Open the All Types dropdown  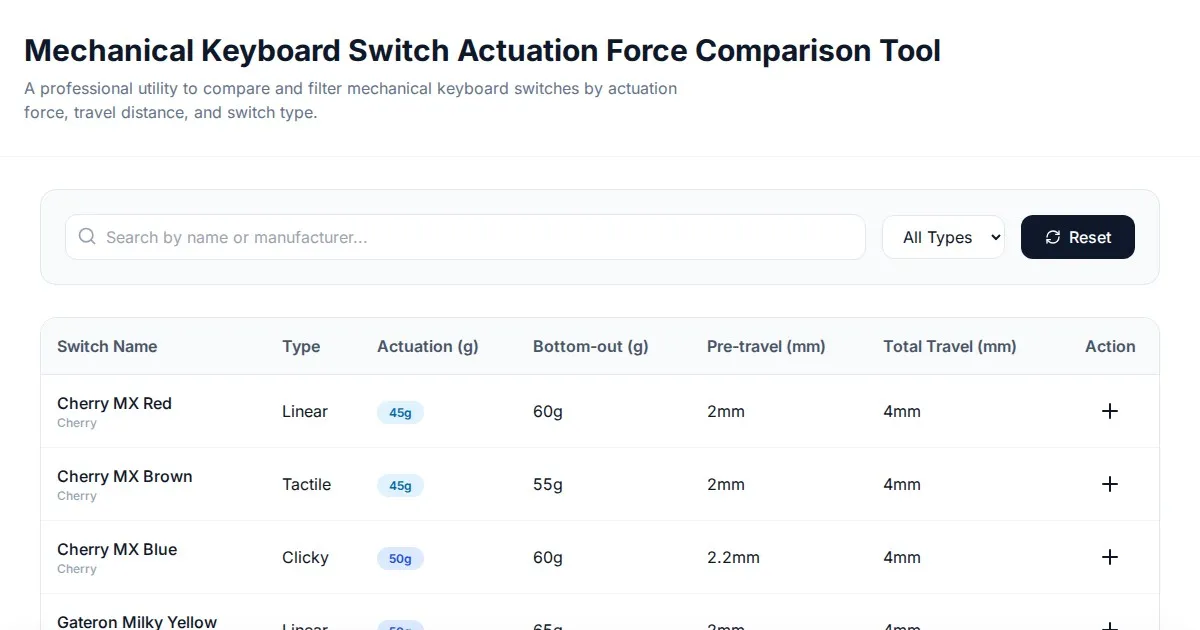click(x=942, y=237)
